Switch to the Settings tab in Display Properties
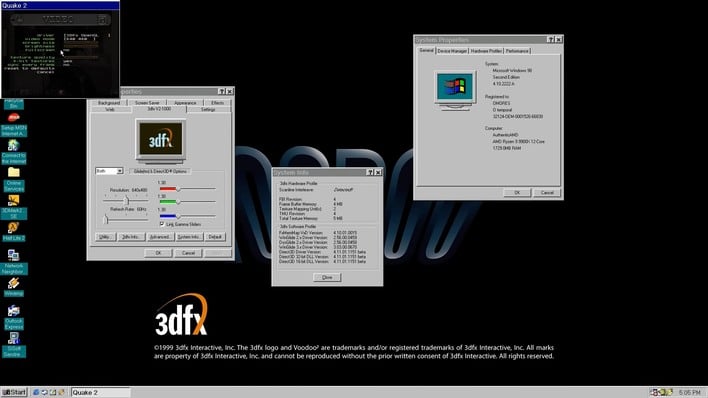This screenshot has width=708, height=398. pos(208,110)
